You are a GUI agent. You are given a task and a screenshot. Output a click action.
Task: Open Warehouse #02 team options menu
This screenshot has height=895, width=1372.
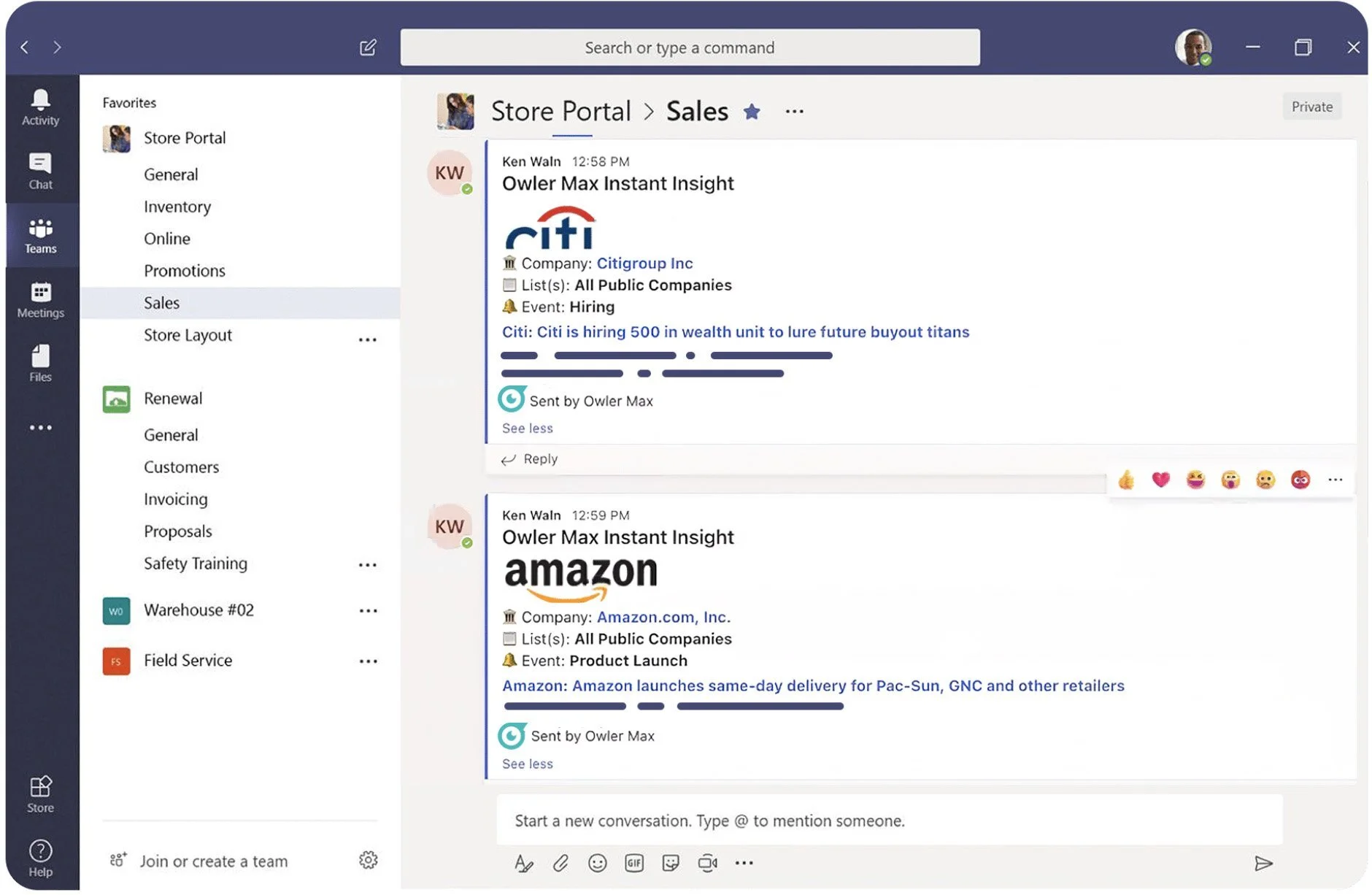[368, 610]
